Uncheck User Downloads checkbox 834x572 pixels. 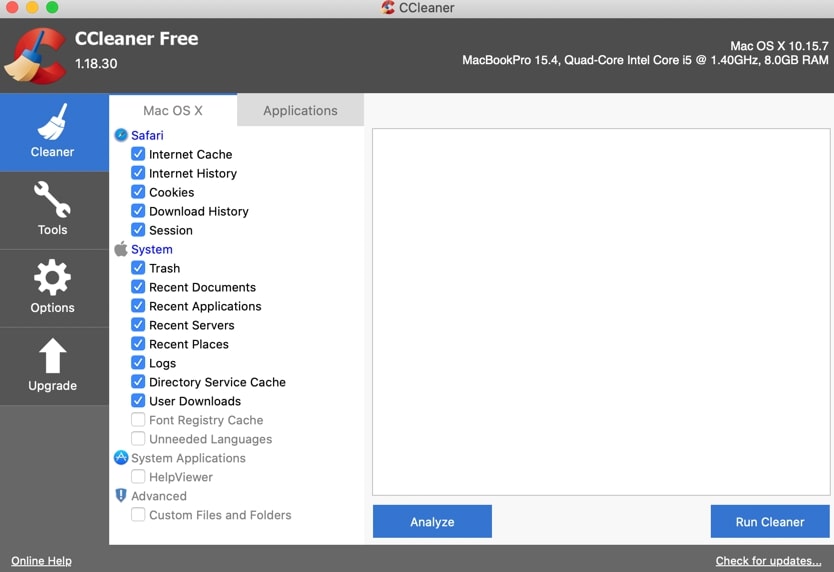click(x=138, y=401)
